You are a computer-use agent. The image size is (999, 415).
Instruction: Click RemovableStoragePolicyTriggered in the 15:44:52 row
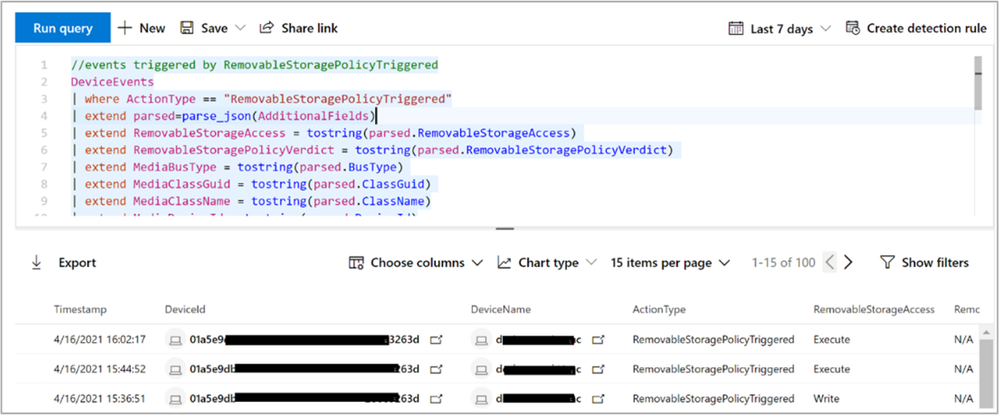714,369
